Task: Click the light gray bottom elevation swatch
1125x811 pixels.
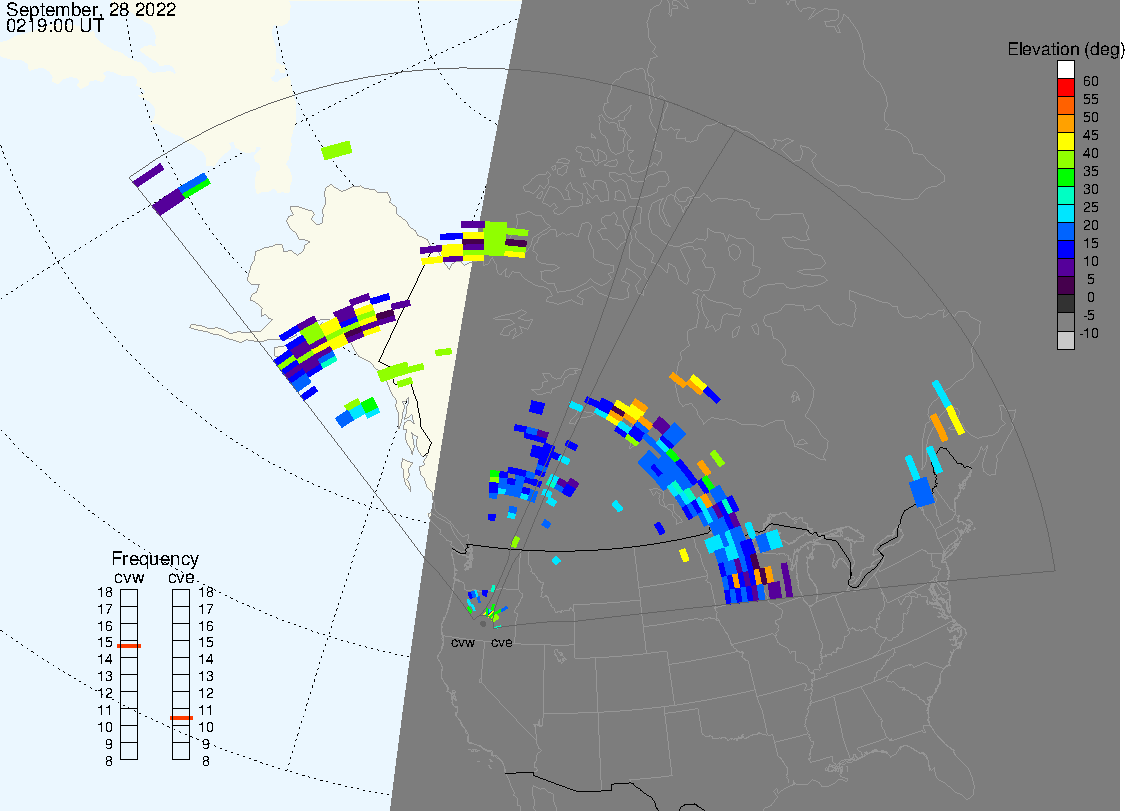Action: (1065, 340)
